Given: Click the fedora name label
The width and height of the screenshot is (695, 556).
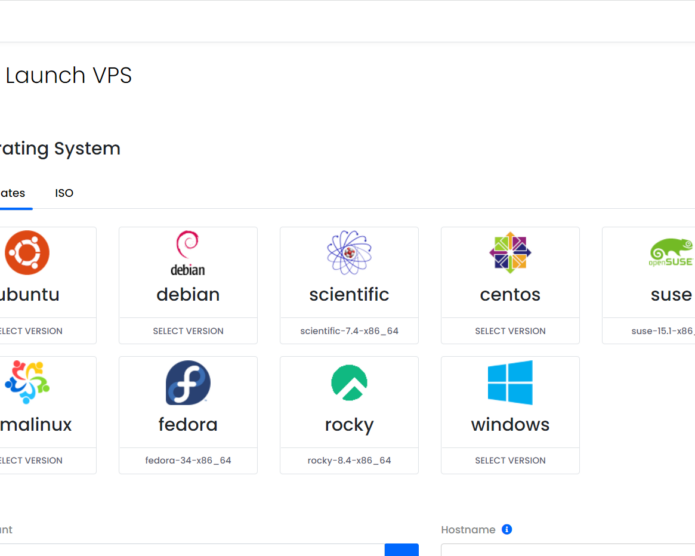Looking at the screenshot, I should tap(188, 425).
